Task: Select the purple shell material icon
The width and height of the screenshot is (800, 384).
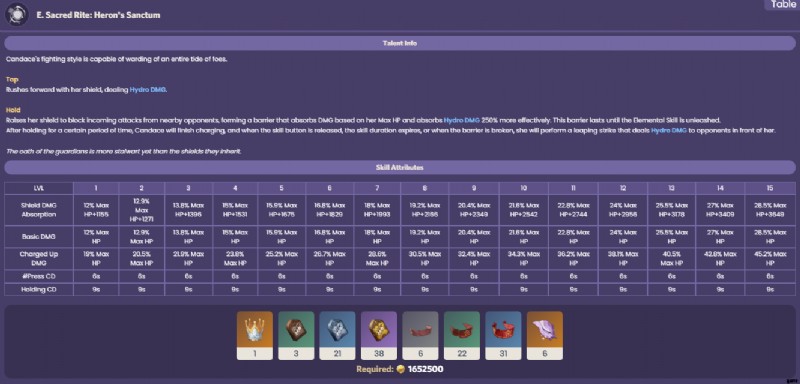Action: (544, 335)
